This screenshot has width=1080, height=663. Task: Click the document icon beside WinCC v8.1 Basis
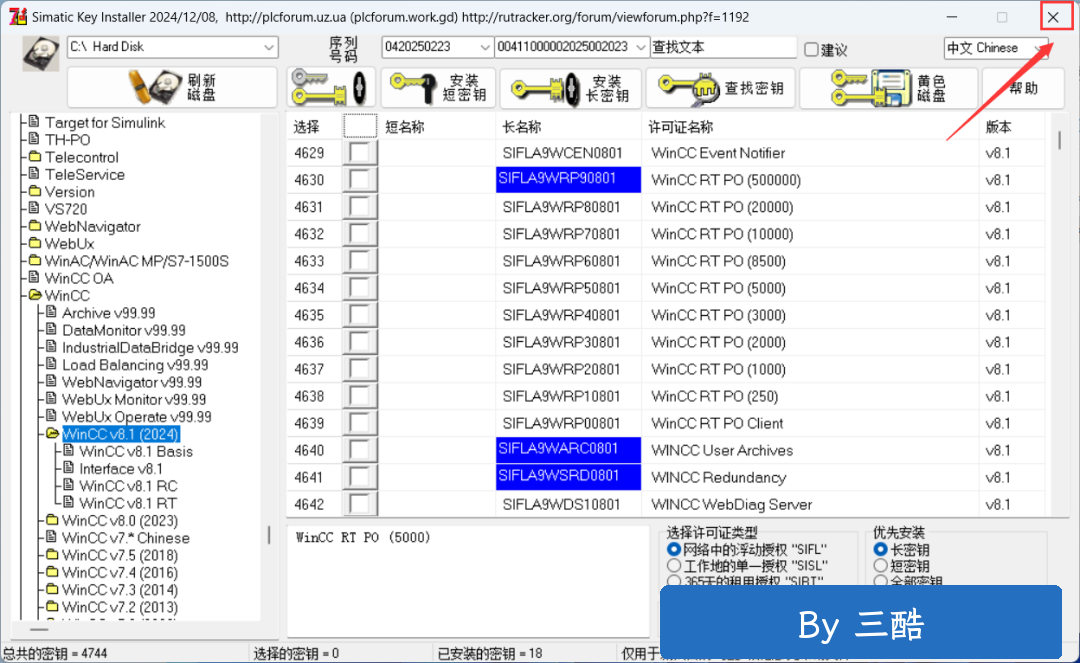click(68, 450)
